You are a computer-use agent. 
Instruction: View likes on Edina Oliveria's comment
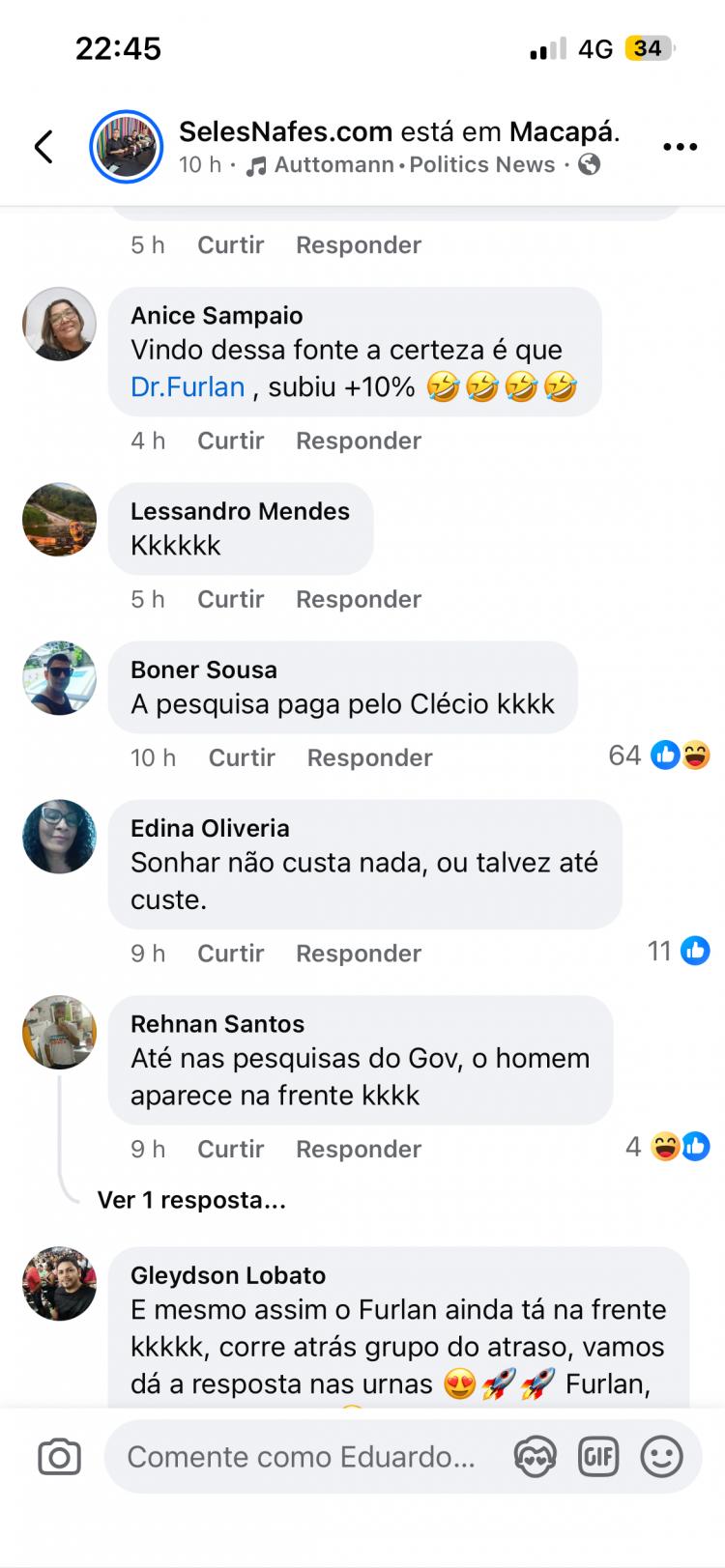tap(679, 952)
